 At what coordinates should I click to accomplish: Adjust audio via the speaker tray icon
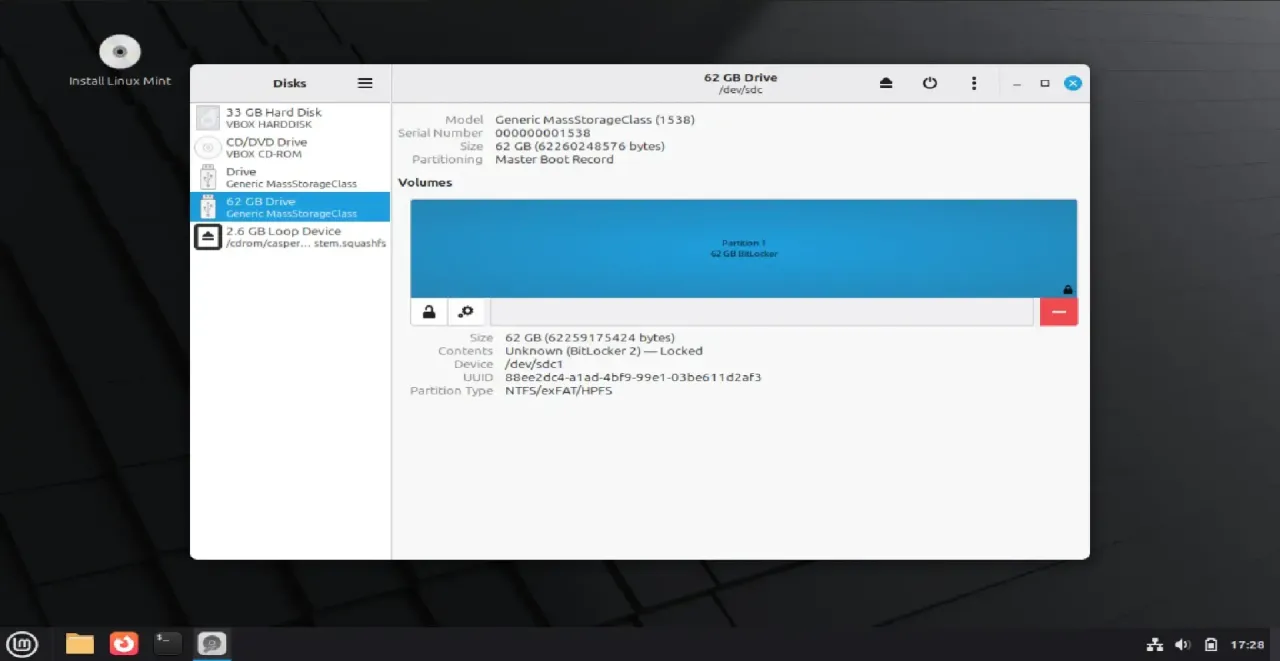tap(1183, 644)
